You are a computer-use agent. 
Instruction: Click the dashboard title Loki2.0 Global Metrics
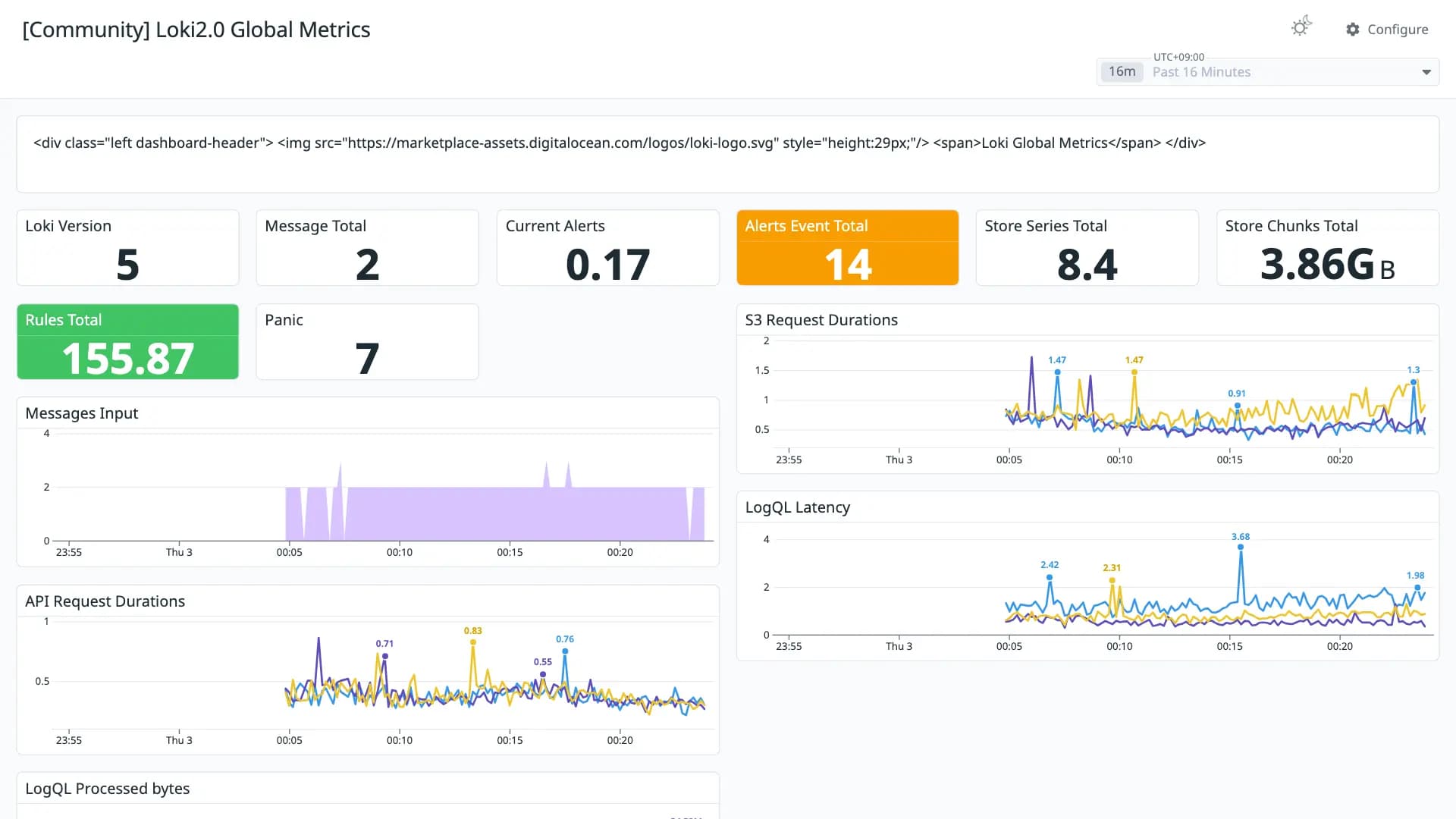(x=196, y=30)
